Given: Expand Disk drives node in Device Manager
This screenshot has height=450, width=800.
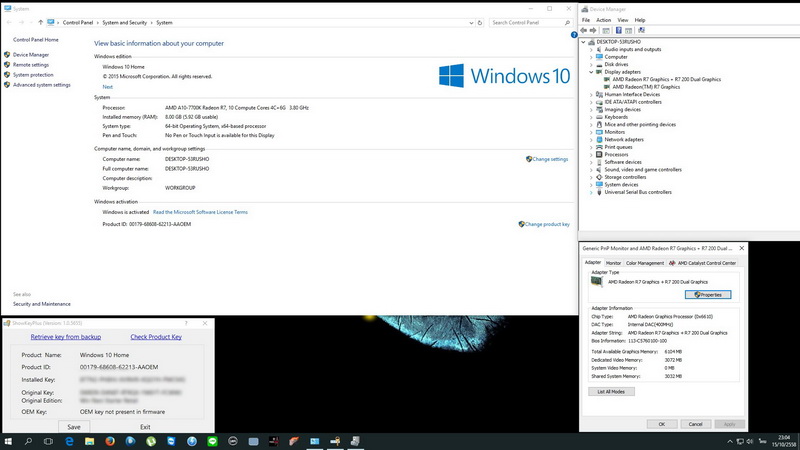Looking at the screenshot, I should pos(591,65).
